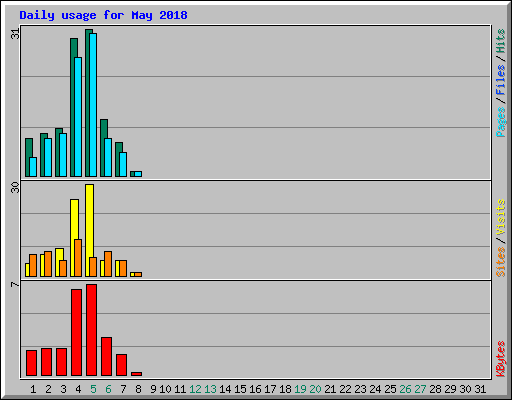Click the cyan Pages bar for day 4

click(78, 117)
